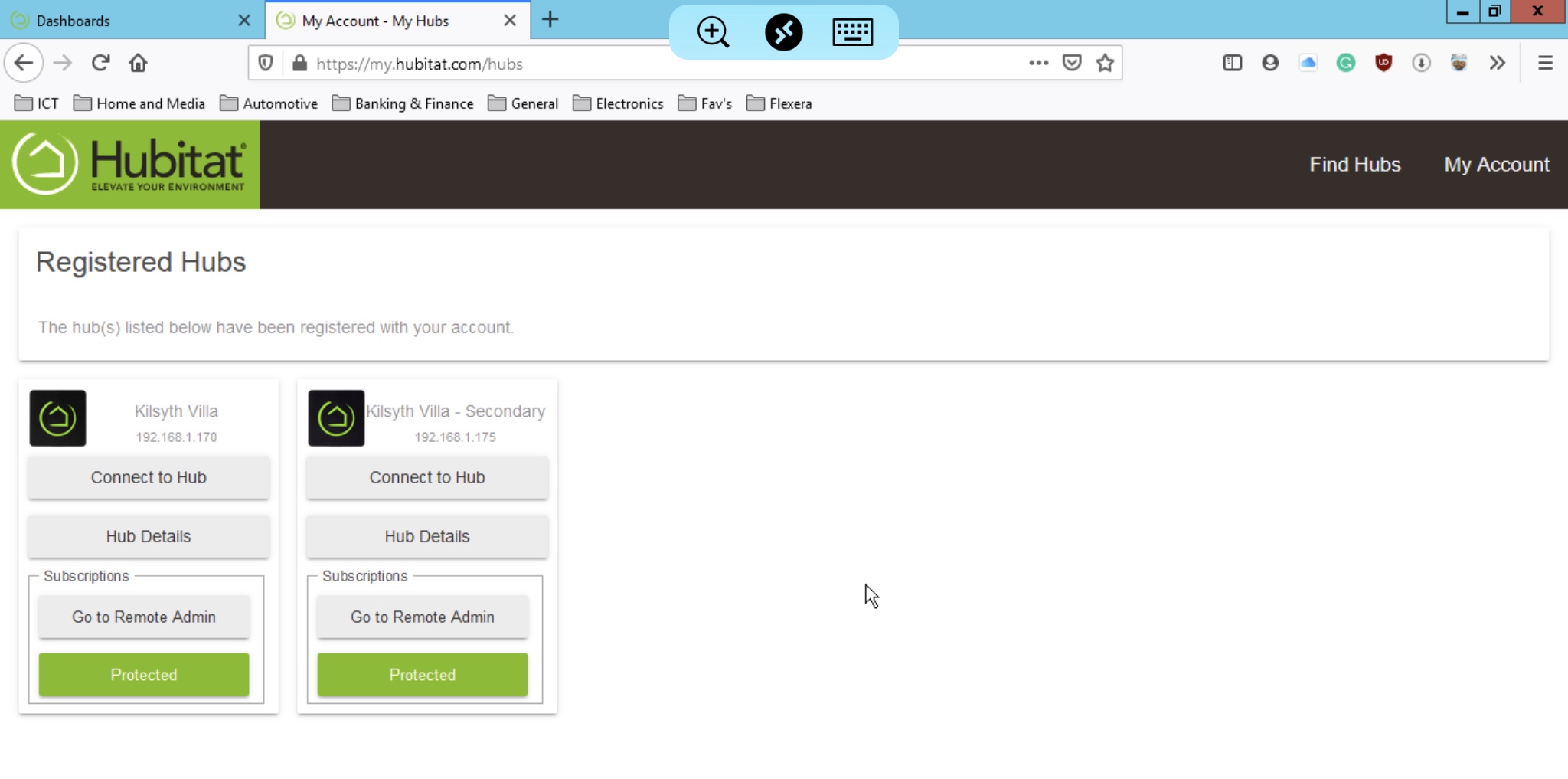Image resolution: width=1568 pixels, height=779 pixels.
Task: Go to Remote Admin for Kilsyth Villa
Action: pos(144,617)
